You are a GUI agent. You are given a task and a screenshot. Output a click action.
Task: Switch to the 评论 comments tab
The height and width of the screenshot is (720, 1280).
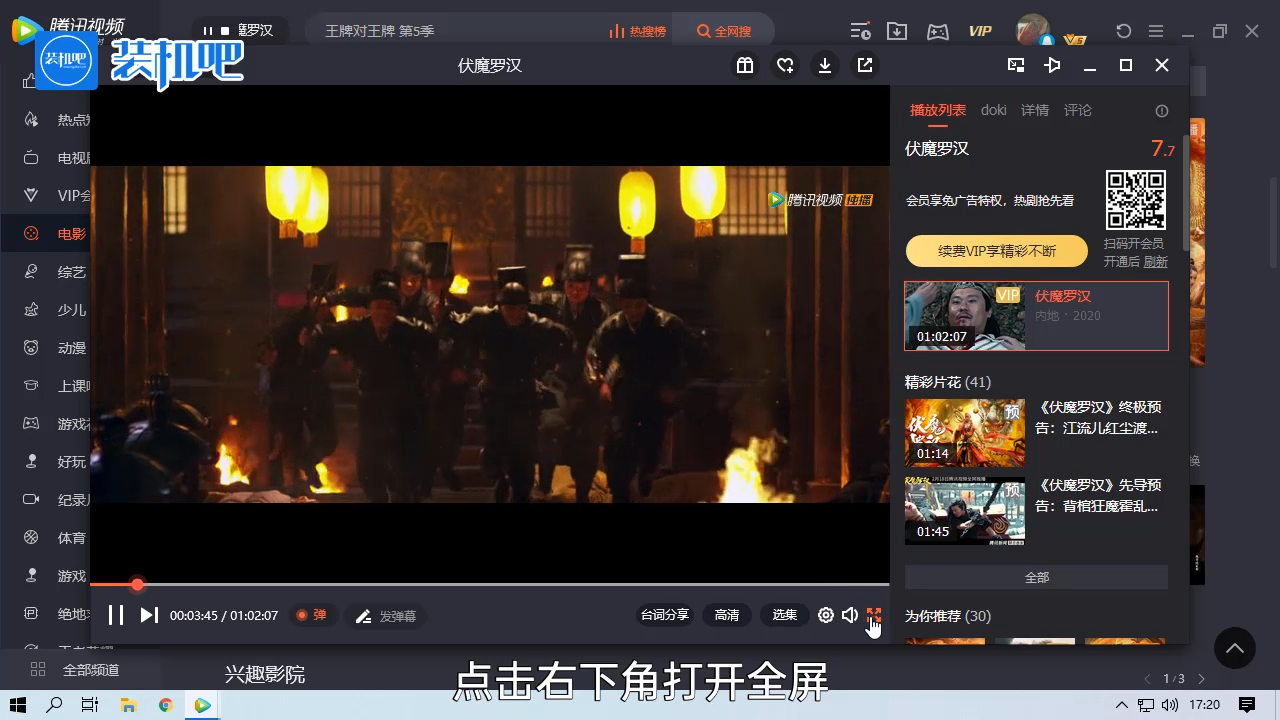point(1078,110)
